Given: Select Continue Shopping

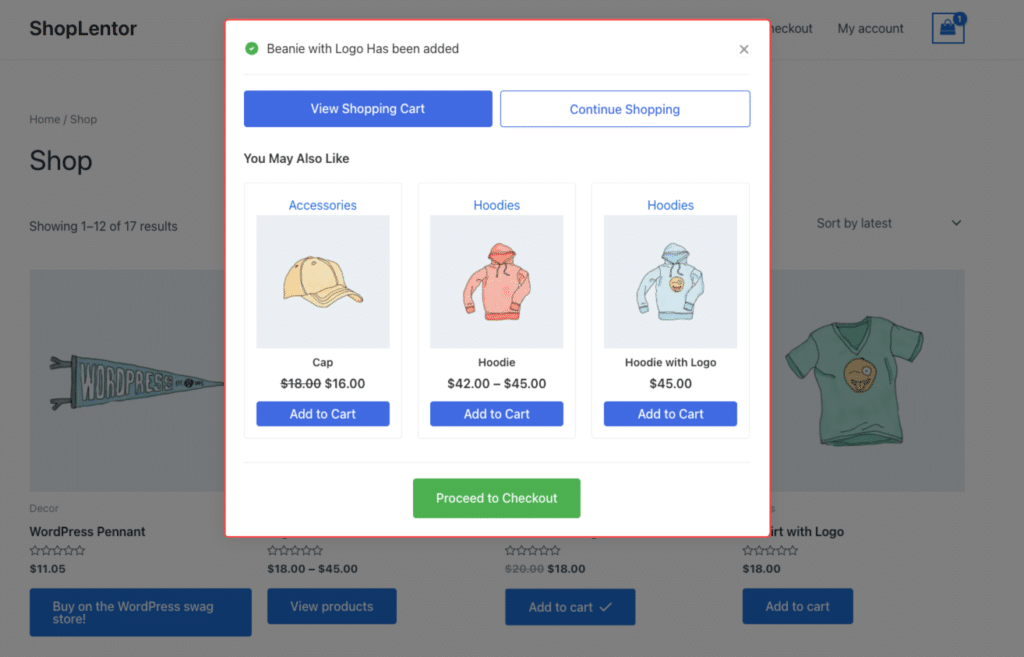Looking at the screenshot, I should pyautogui.click(x=624, y=108).
